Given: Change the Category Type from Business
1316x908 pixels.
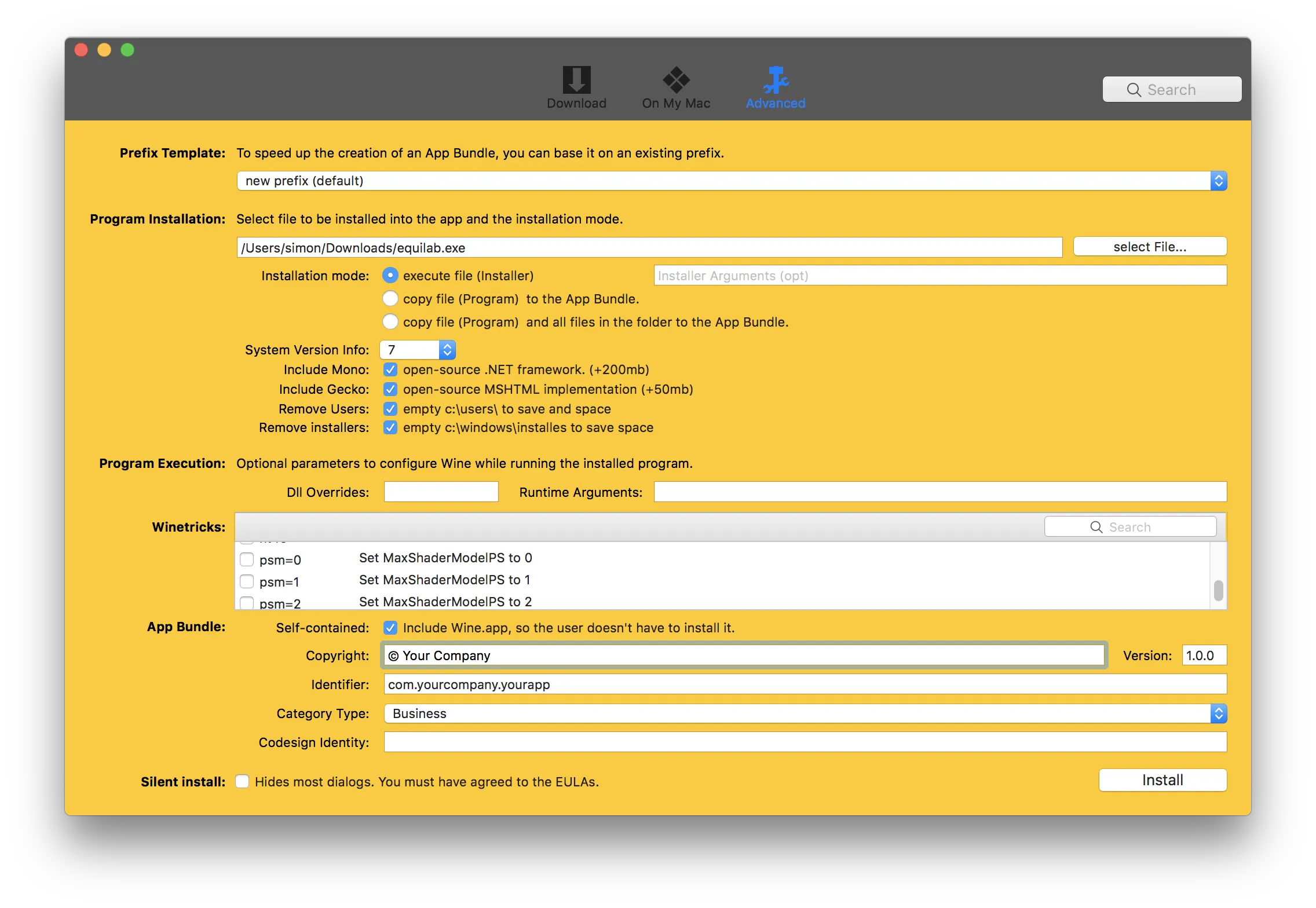Looking at the screenshot, I should [1219, 713].
